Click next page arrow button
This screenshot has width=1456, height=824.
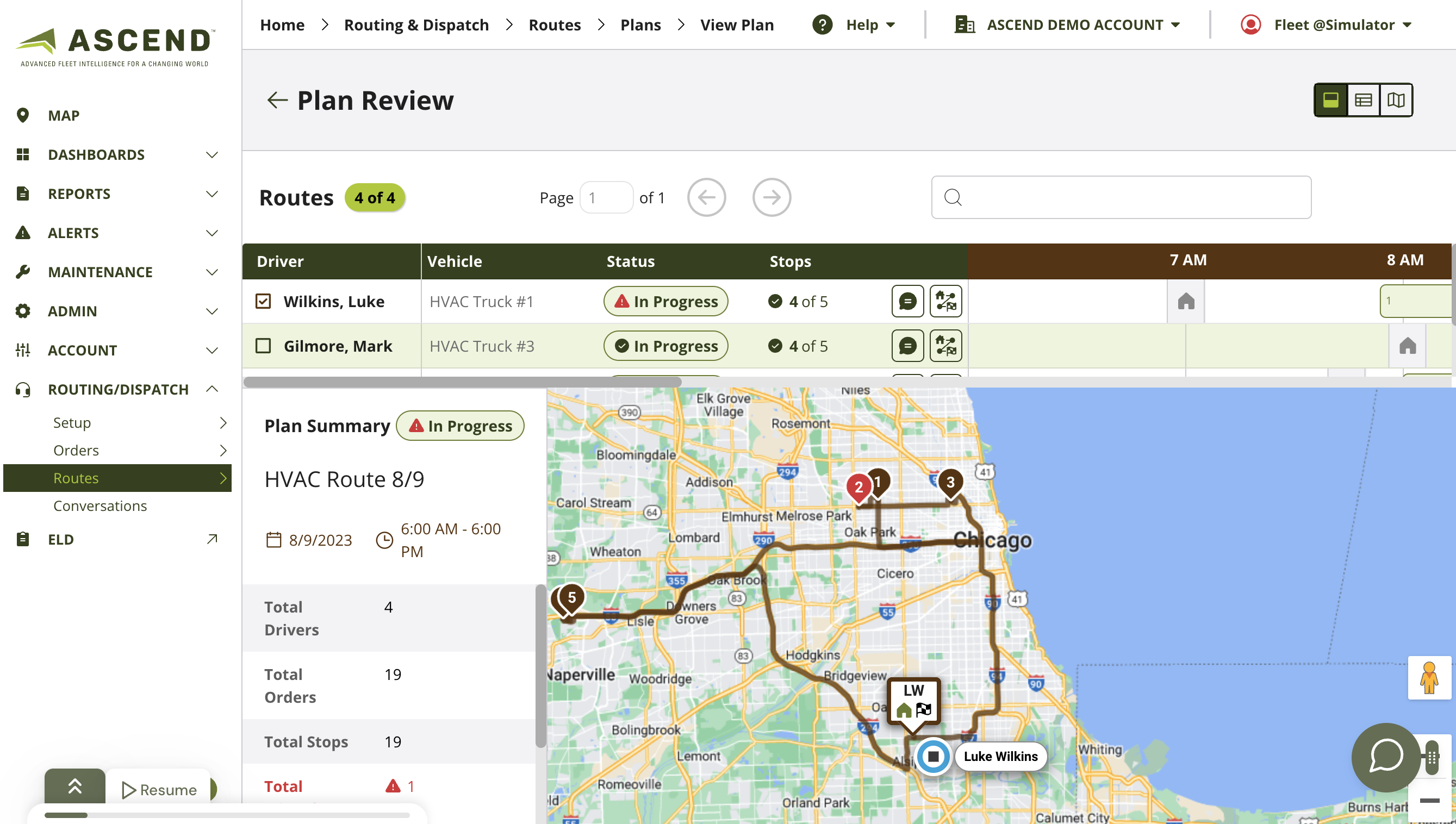(771, 197)
